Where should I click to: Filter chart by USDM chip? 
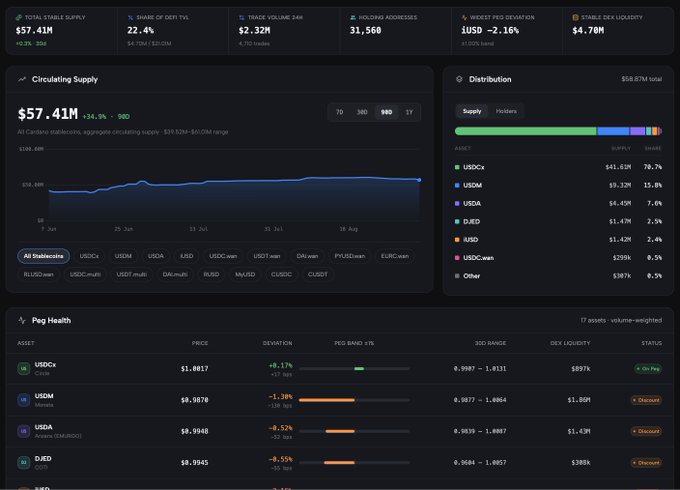point(123,256)
